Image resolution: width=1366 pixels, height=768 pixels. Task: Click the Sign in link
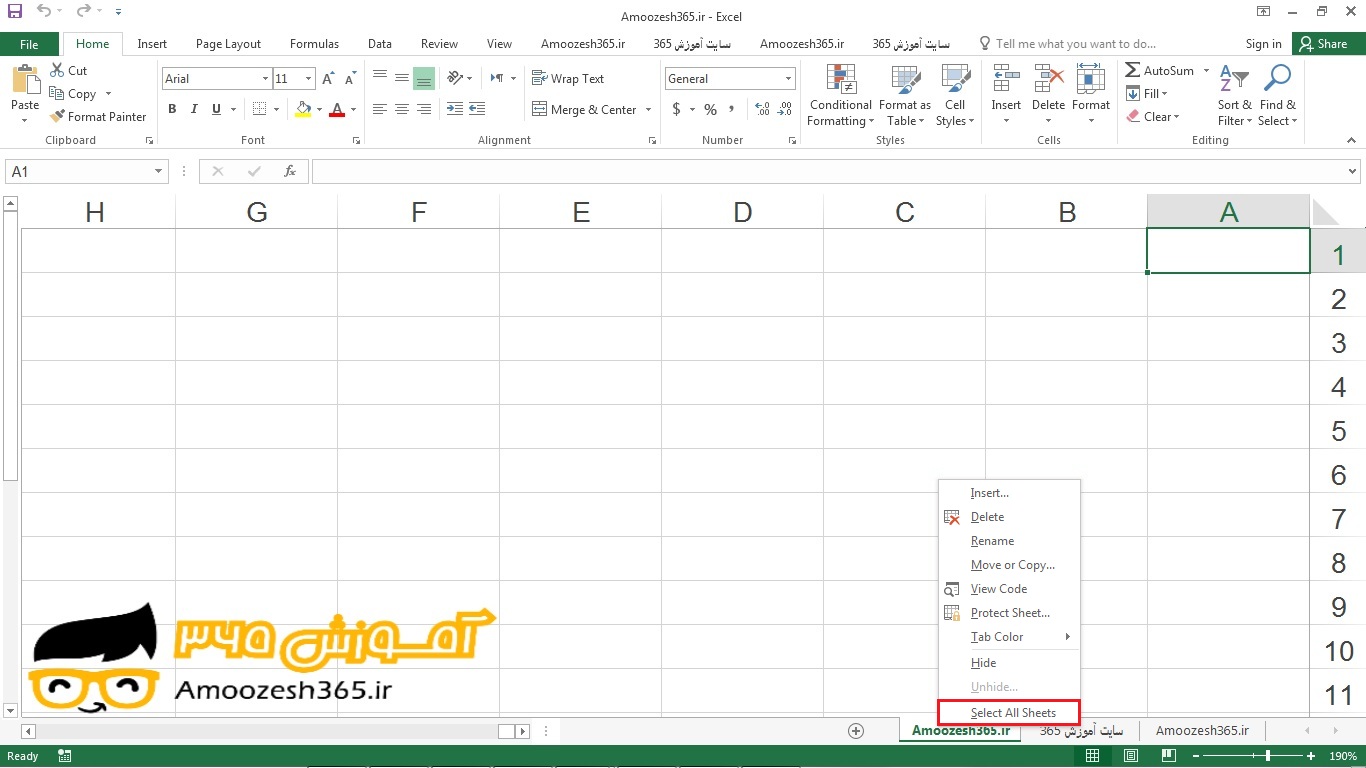1263,44
